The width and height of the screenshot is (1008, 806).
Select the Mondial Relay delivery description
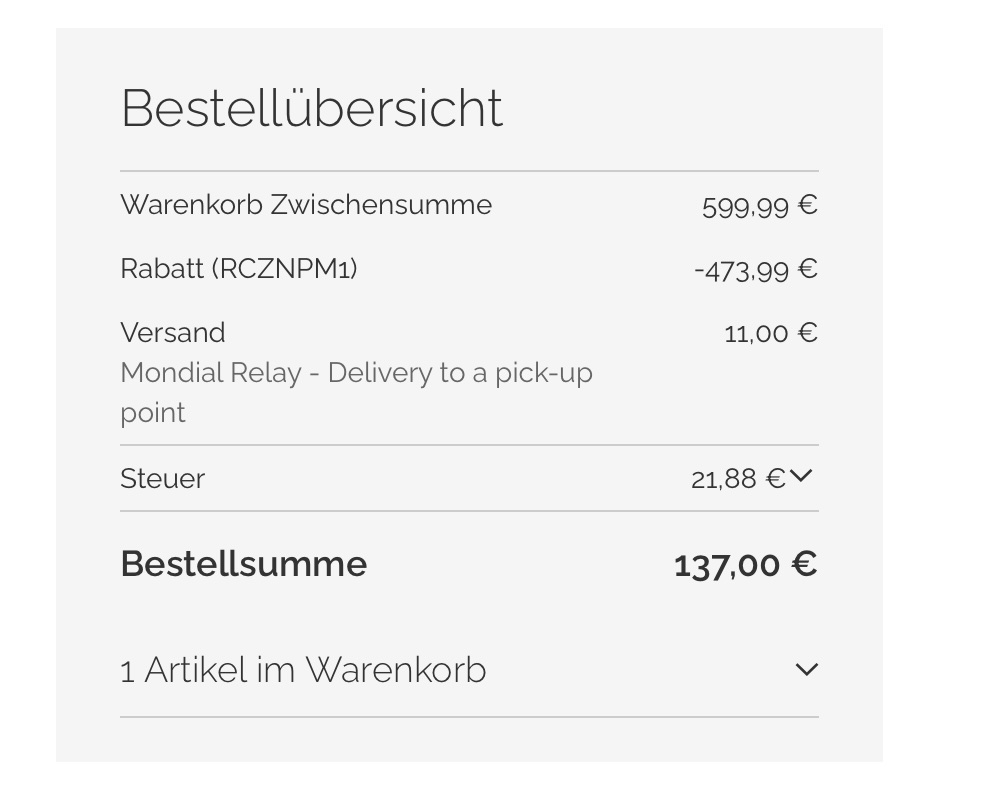point(356,373)
